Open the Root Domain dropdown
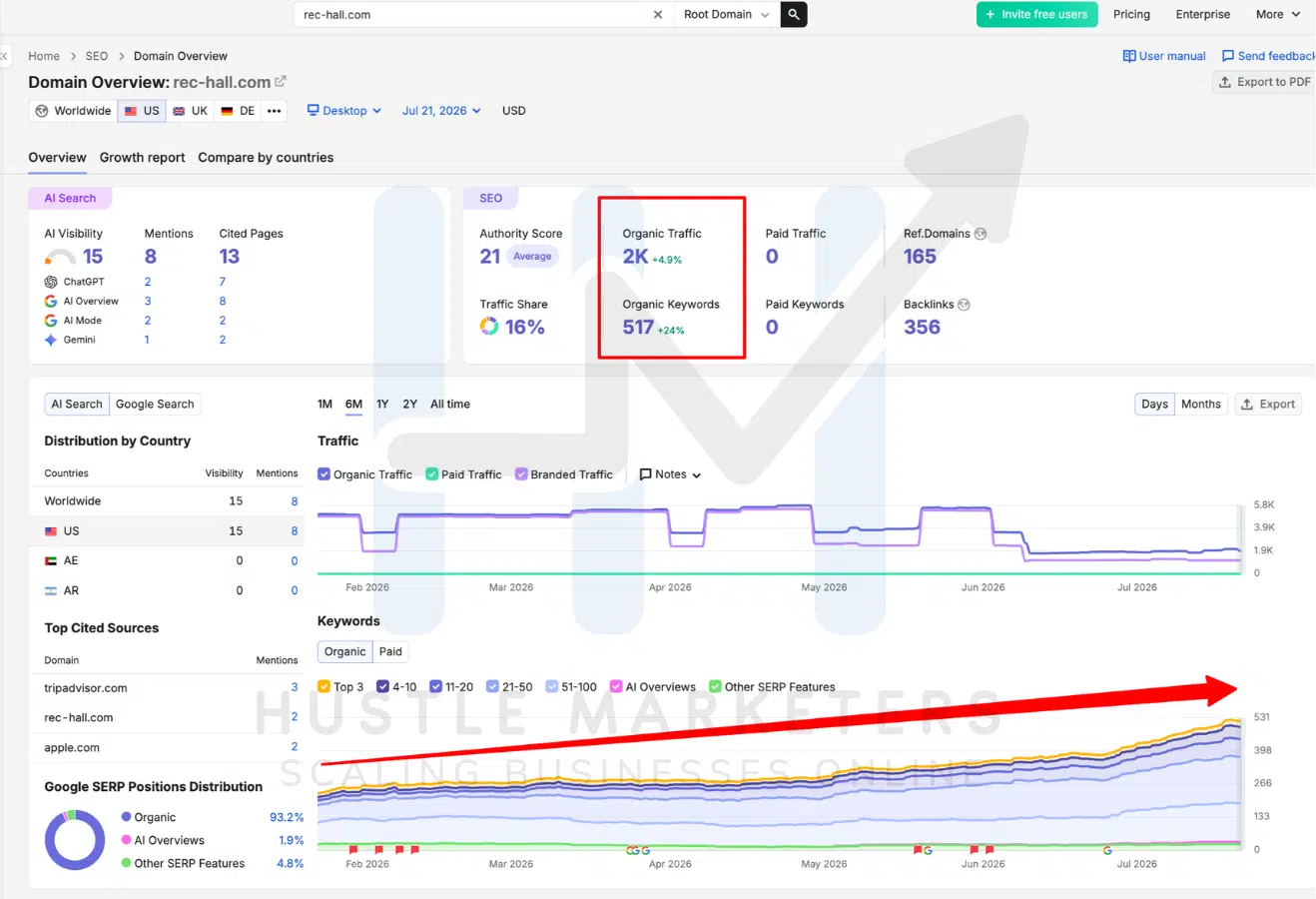Image resolution: width=1316 pixels, height=899 pixels. pyautogui.click(x=727, y=15)
